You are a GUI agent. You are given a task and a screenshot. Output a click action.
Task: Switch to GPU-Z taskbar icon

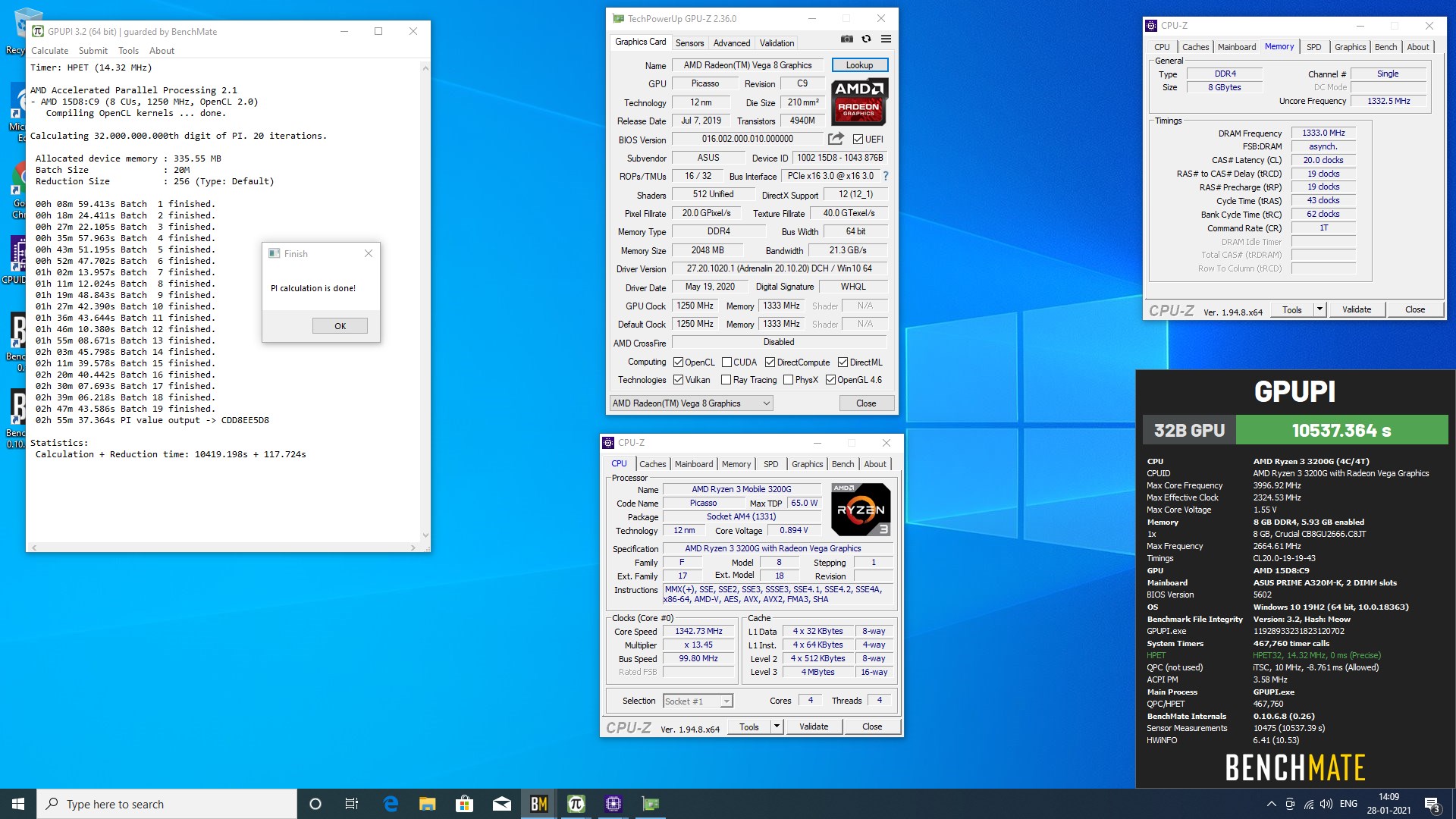[x=650, y=804]
